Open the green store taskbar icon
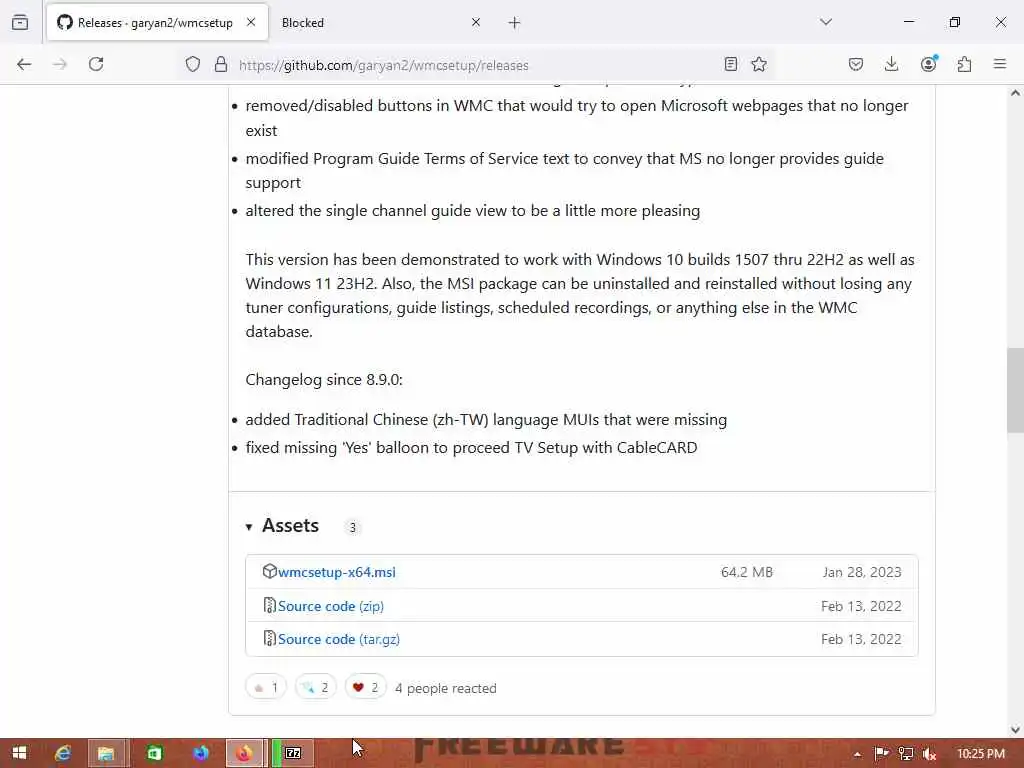The height and width of the screenshot is (768, 1024). point(154,753)
